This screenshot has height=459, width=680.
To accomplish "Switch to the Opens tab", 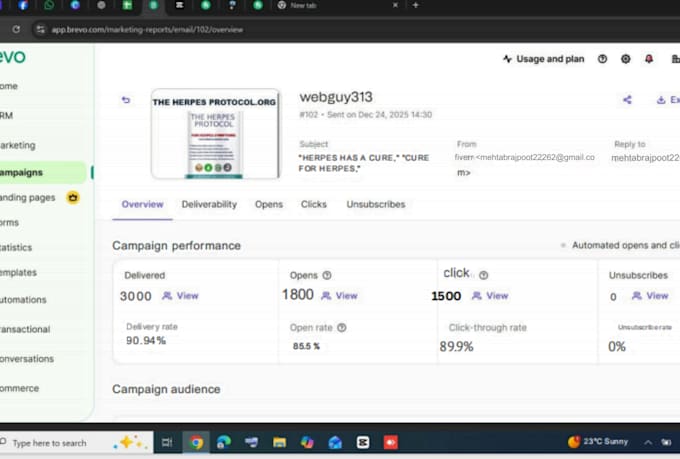I will point(269,204).
